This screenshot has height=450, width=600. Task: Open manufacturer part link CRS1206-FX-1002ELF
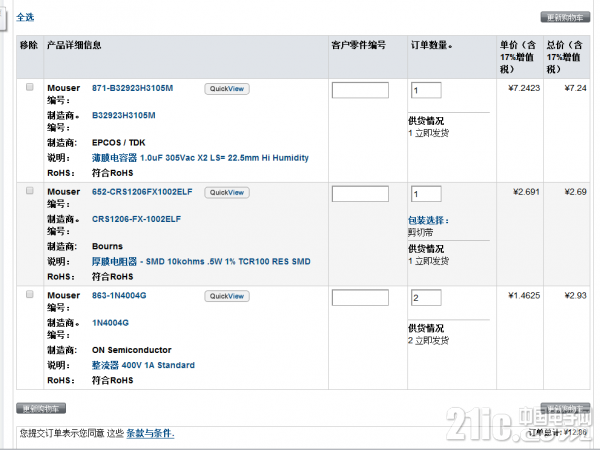(x=136, y=219)
